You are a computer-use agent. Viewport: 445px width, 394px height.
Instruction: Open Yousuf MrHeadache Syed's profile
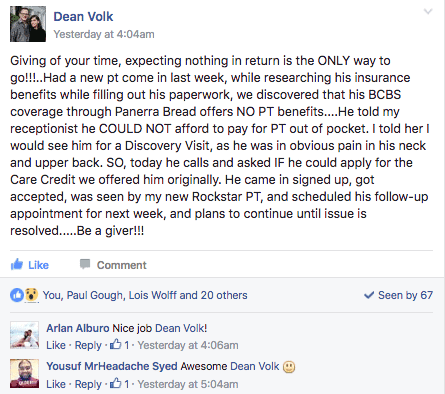[x=112, y=366]
